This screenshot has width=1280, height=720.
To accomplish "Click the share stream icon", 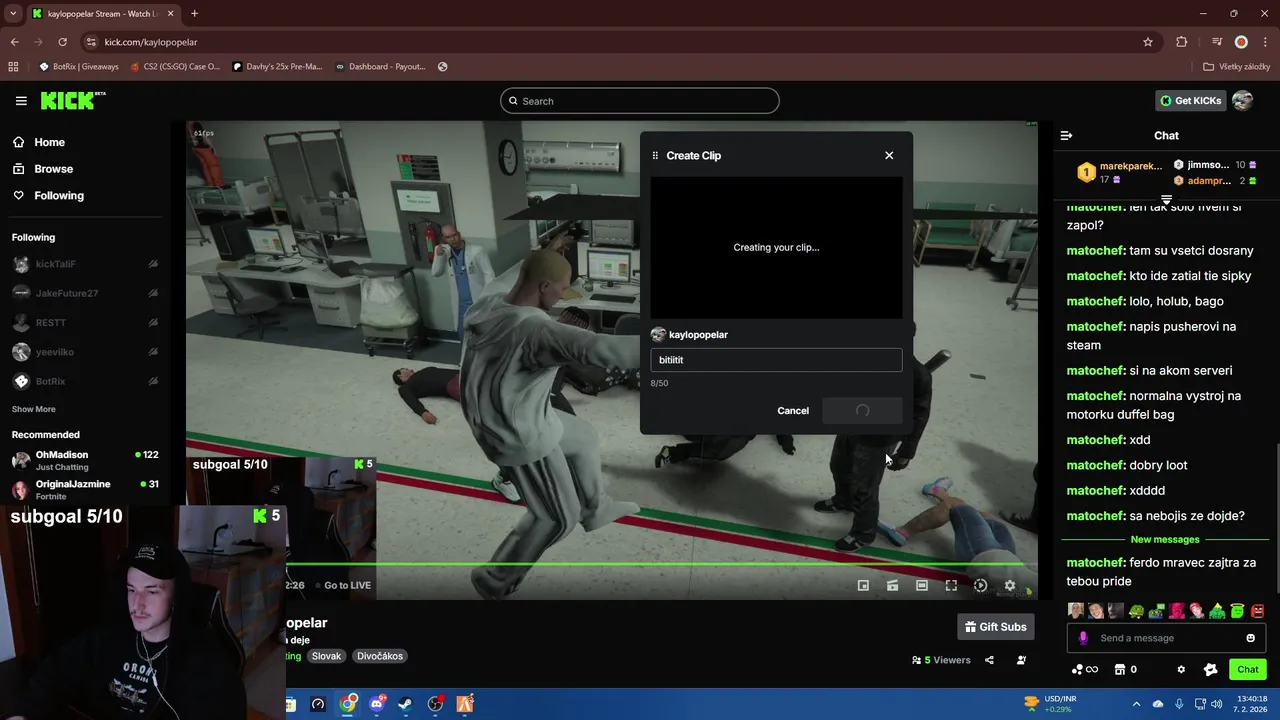I will click(989, 660).
